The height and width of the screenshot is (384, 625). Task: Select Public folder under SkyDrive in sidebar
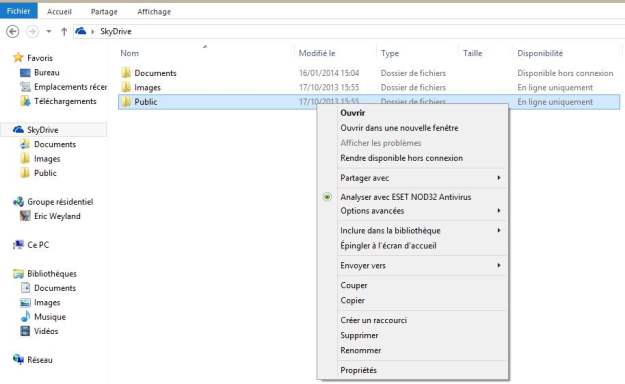click(x=45, y=173)
